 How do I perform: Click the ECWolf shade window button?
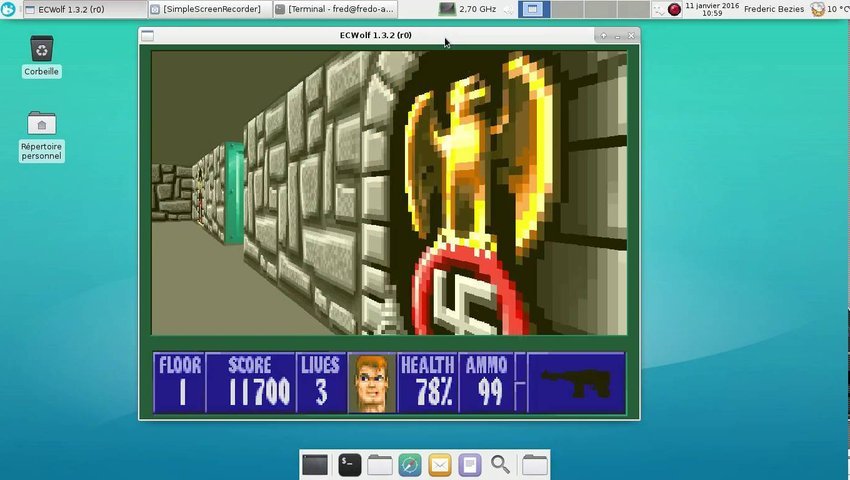click(603, 36)
